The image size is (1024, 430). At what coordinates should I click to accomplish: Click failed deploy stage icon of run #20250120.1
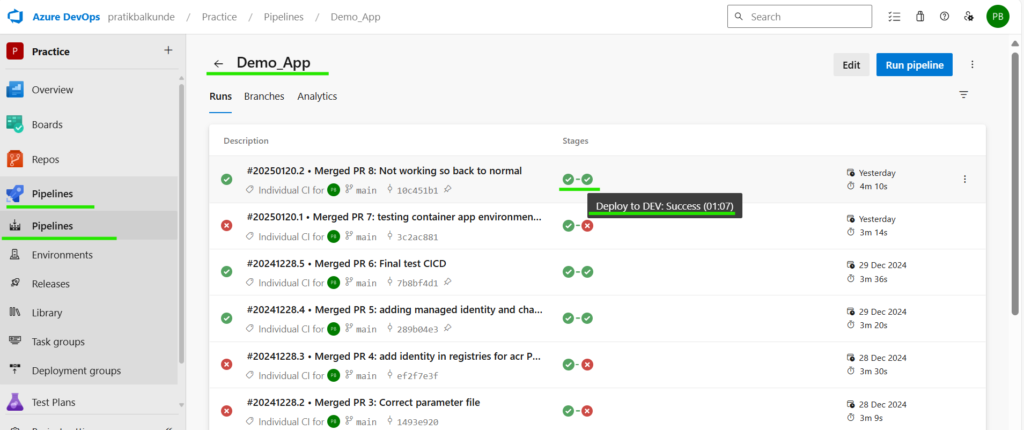[587, 225]
